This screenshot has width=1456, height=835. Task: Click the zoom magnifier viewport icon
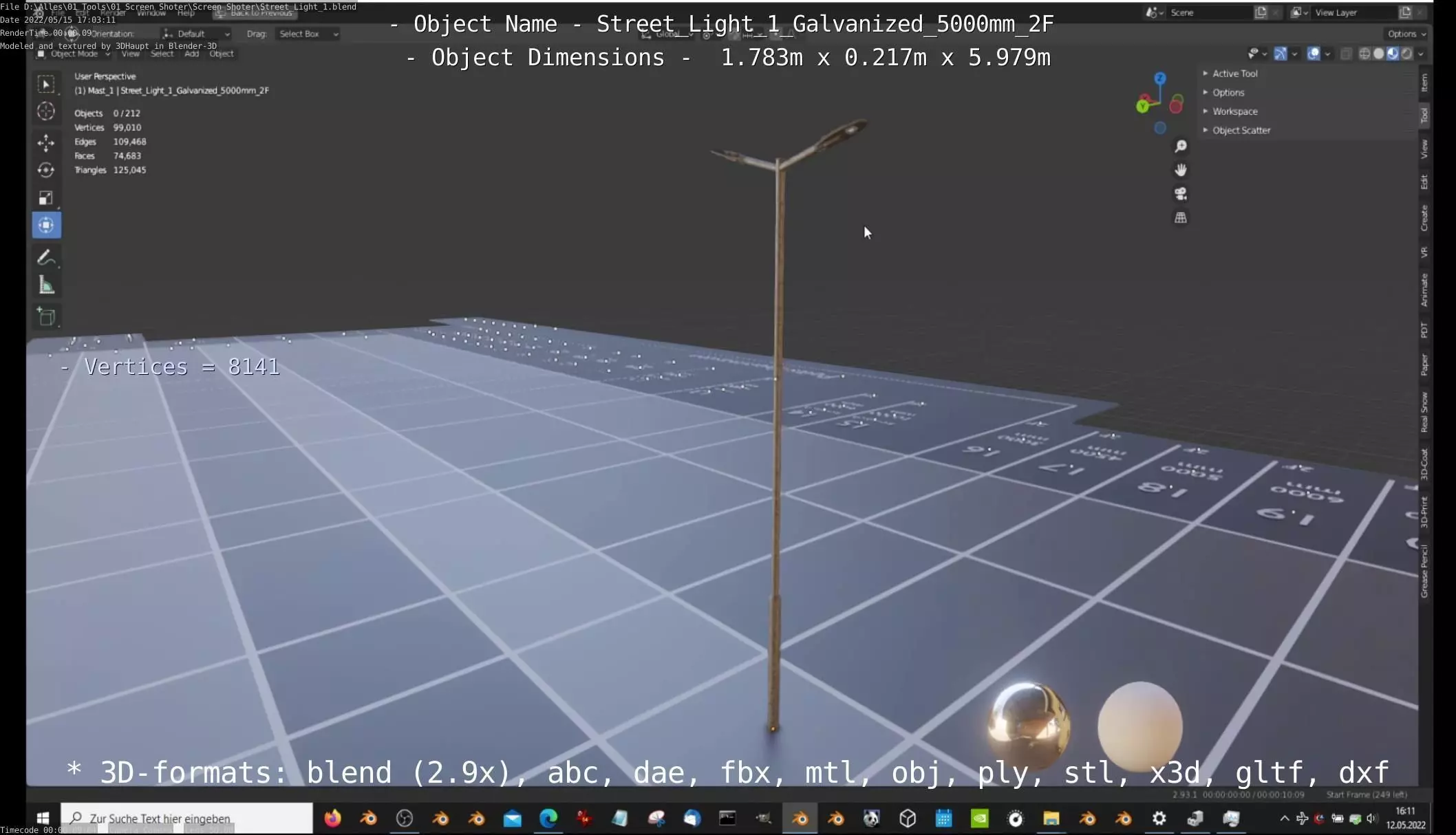(x=1181, y=147)
